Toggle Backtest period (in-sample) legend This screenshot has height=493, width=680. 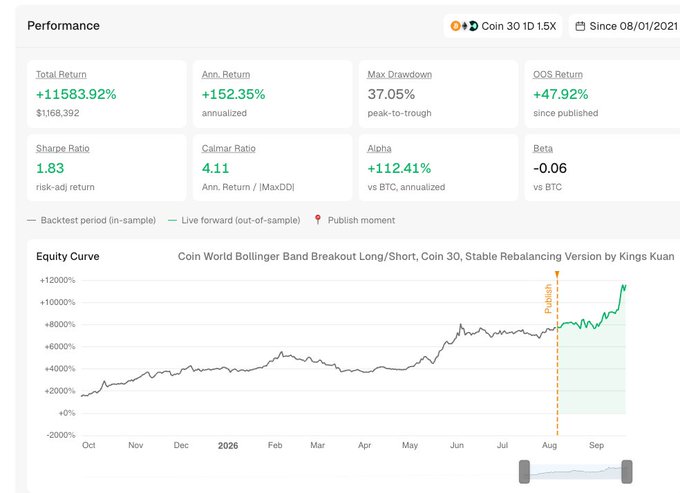click(x=92, y=220)
